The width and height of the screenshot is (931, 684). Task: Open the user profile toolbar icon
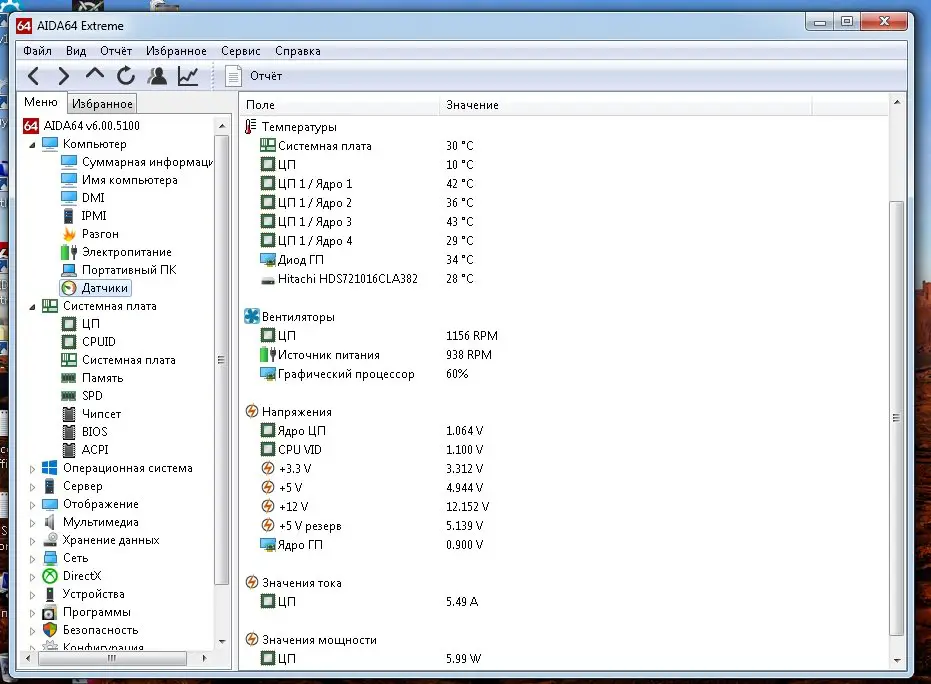tap(157, 76)
